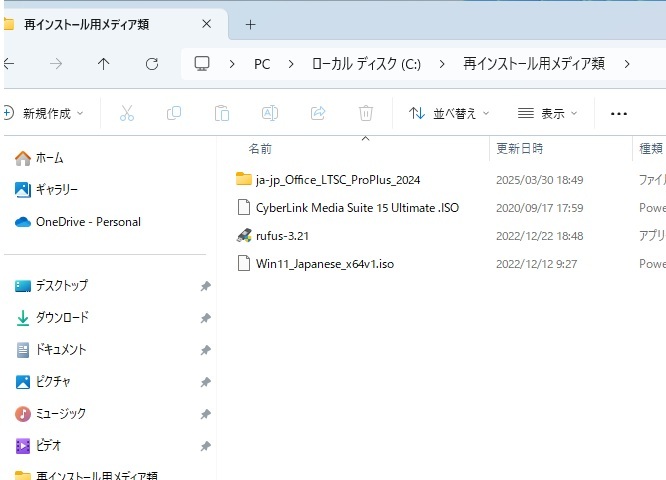The height and width of the screenshot is (480, 666).
Task: Open ドキュメント in quick access
Action: click(50, 350)
